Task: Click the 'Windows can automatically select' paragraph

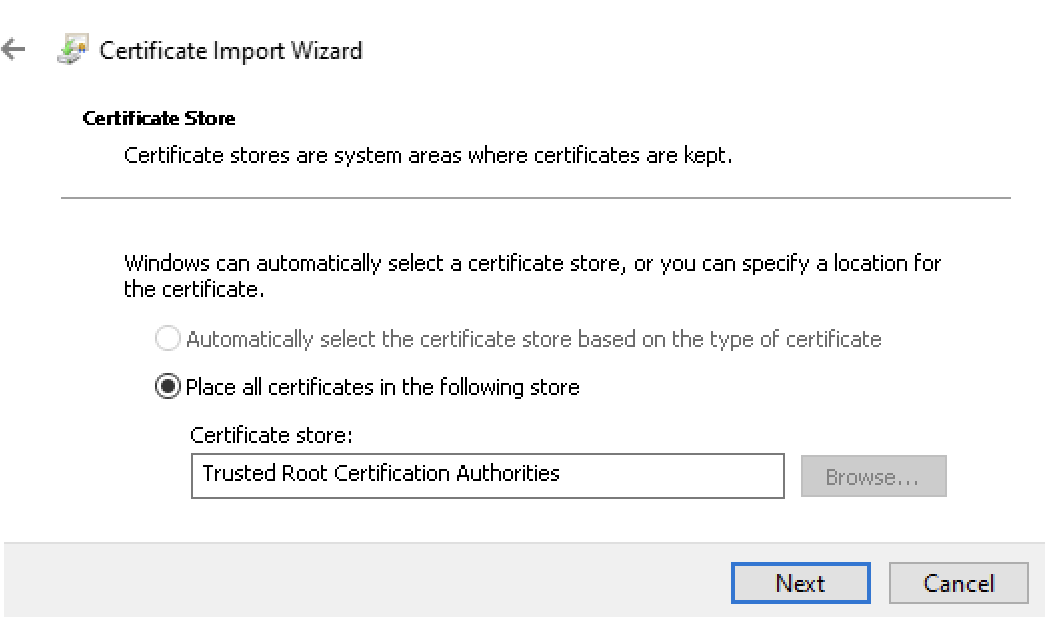Action: [x=532, y=276]
